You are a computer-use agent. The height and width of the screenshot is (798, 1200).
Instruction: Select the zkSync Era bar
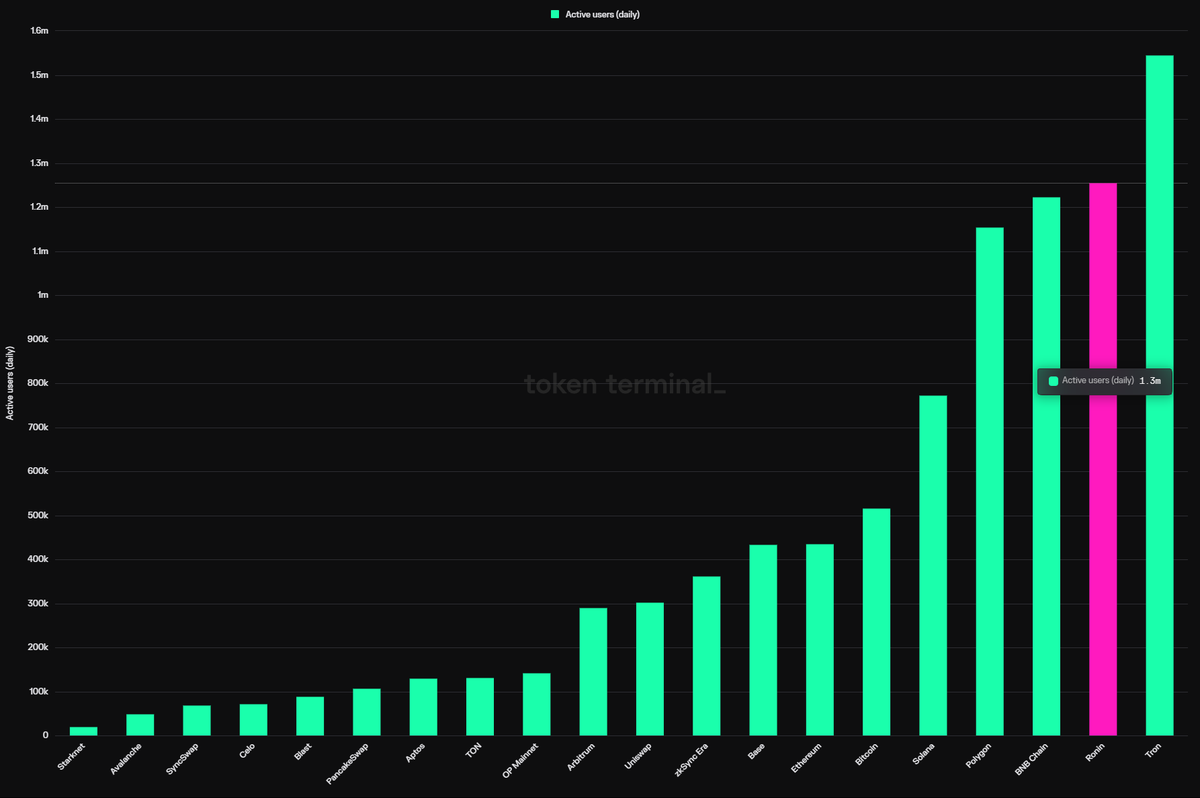[x=706, y=656]
